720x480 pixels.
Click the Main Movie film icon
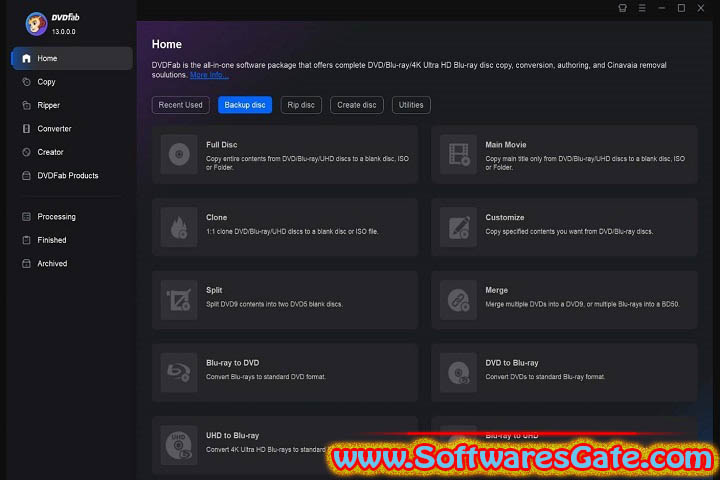458,154
